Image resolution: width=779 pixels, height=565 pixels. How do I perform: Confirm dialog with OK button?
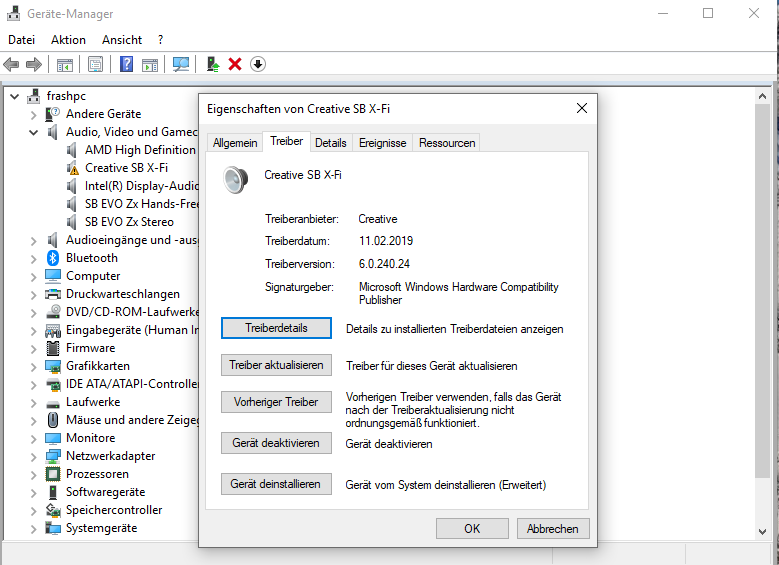coord(472,529)
